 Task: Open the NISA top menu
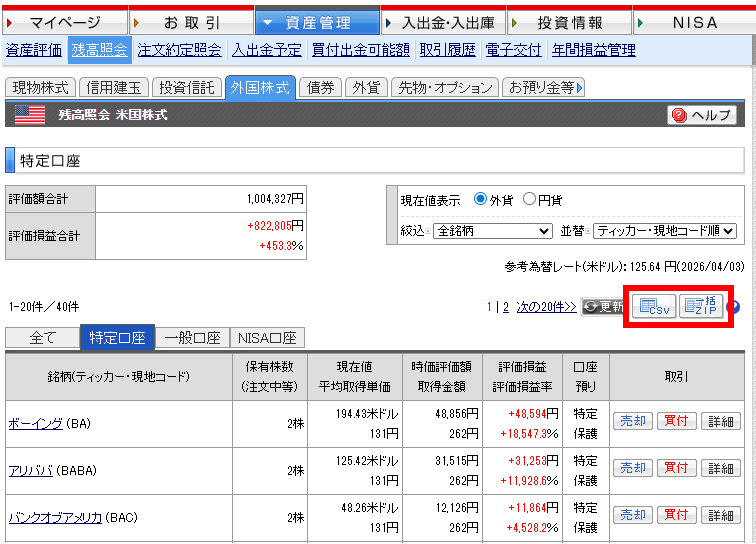tap(694, 22)
